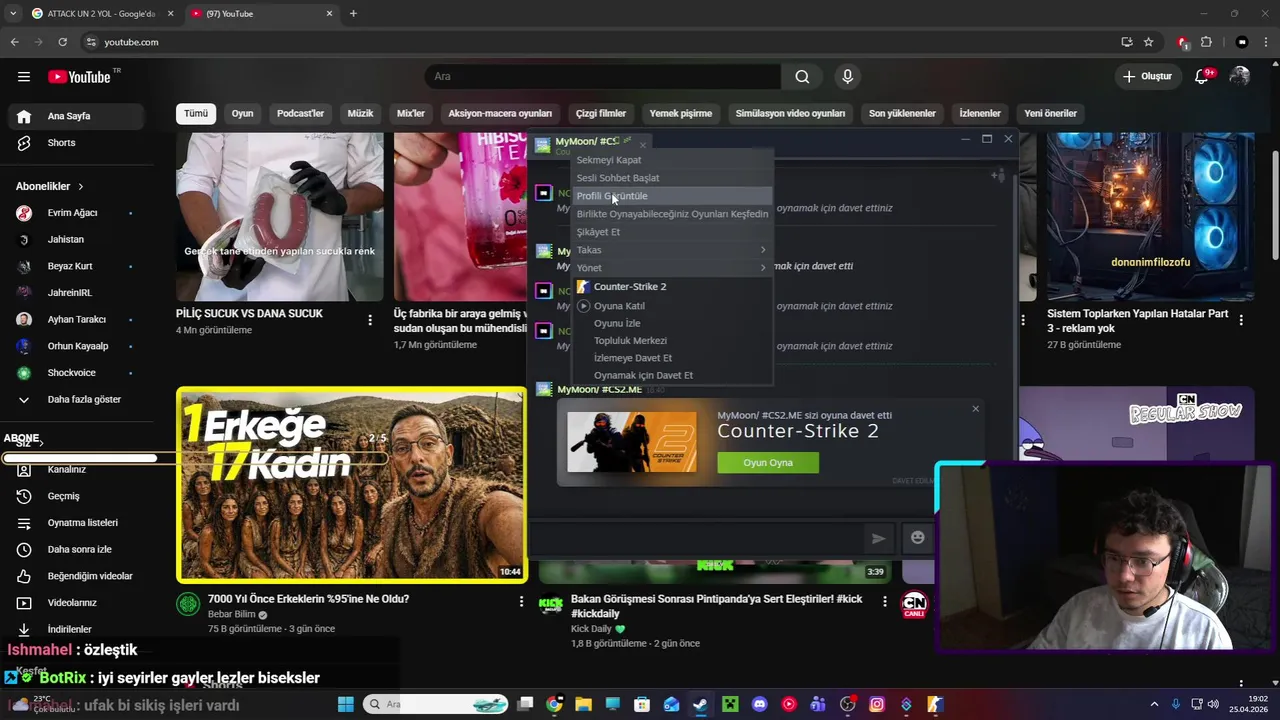Screen dimensions: 1280x720
Task: Expand the Abonelikler section chevron
Action: [81, 187]
